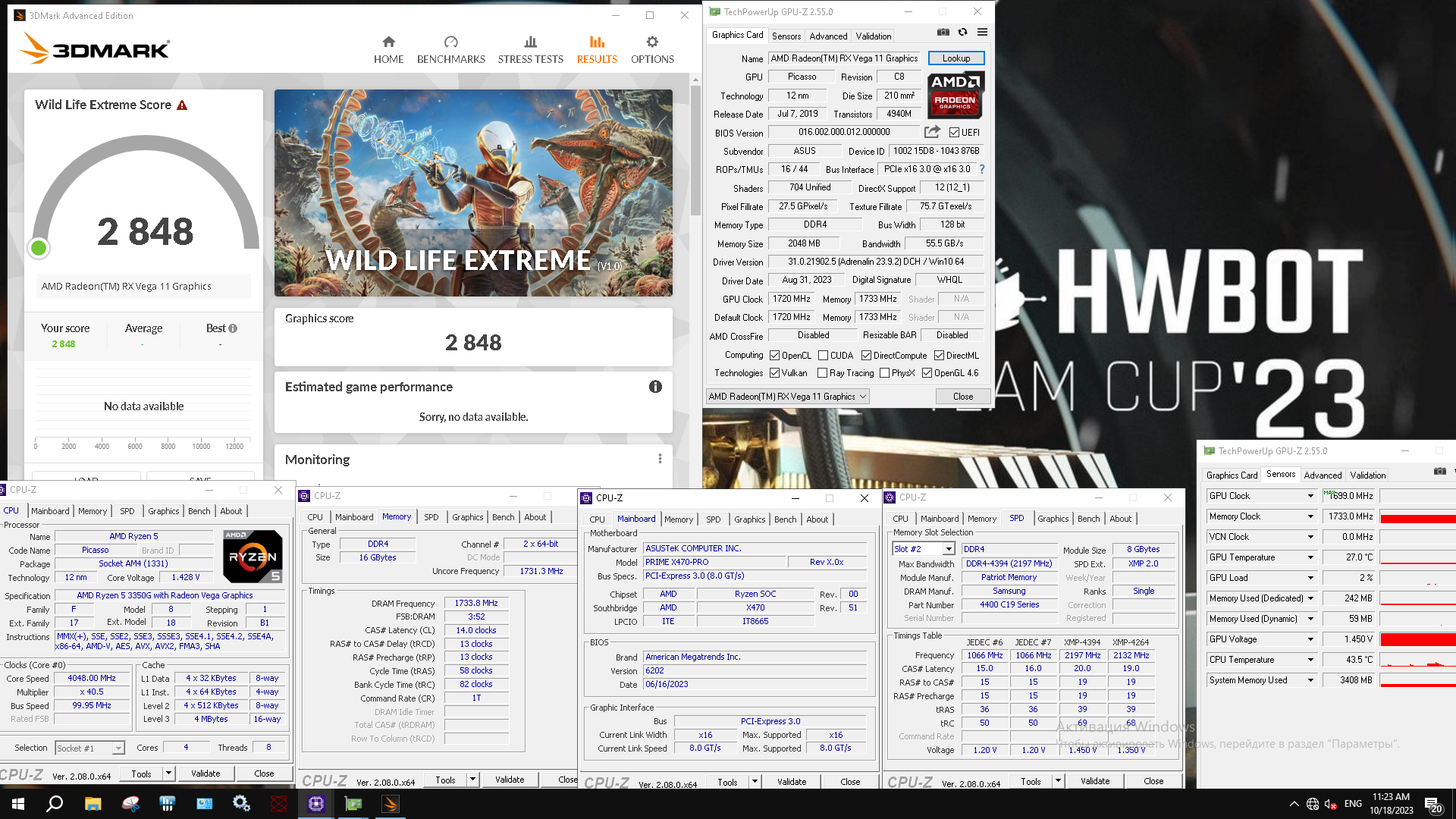The image size is (1456, 819).
Task: Toggle the OpenCL checkbox
Action: click(775, 356)
